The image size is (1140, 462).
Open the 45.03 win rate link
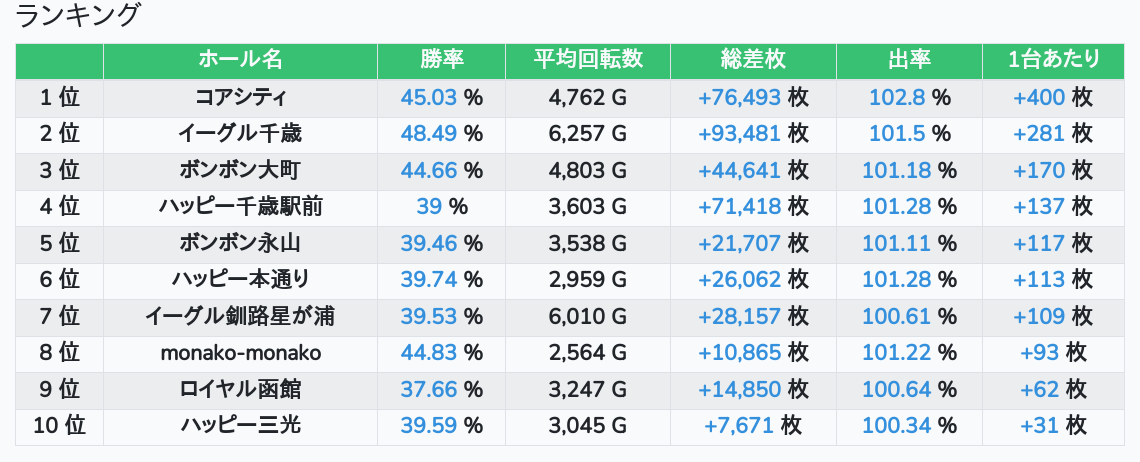(429, 97)
